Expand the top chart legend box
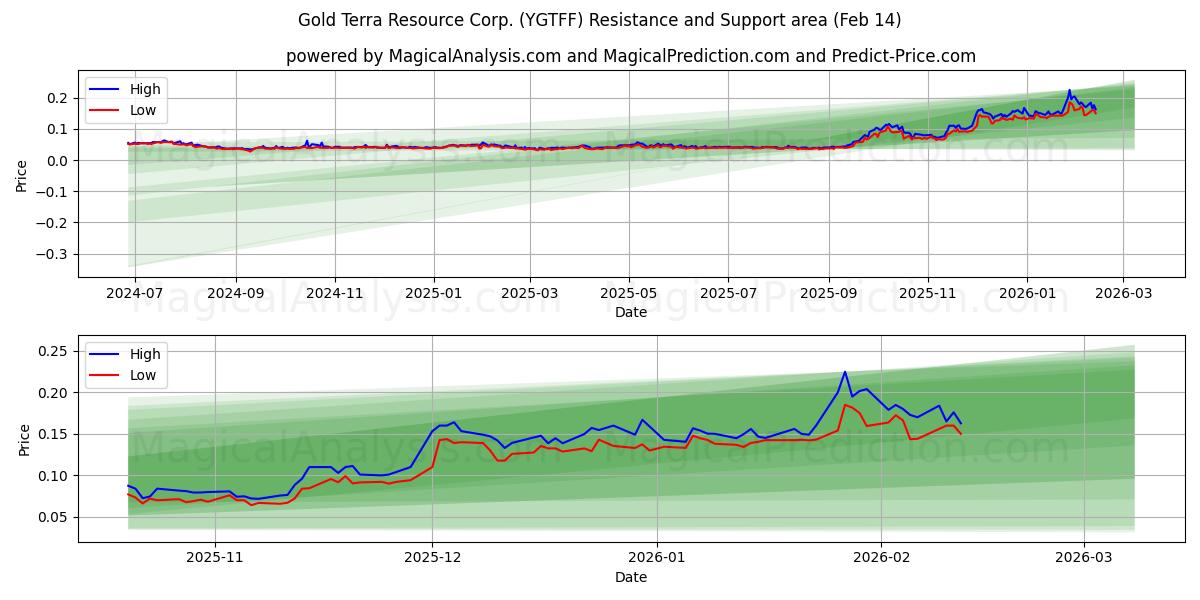The width and height of the screenshot is (1200, 600). (126, 99)
